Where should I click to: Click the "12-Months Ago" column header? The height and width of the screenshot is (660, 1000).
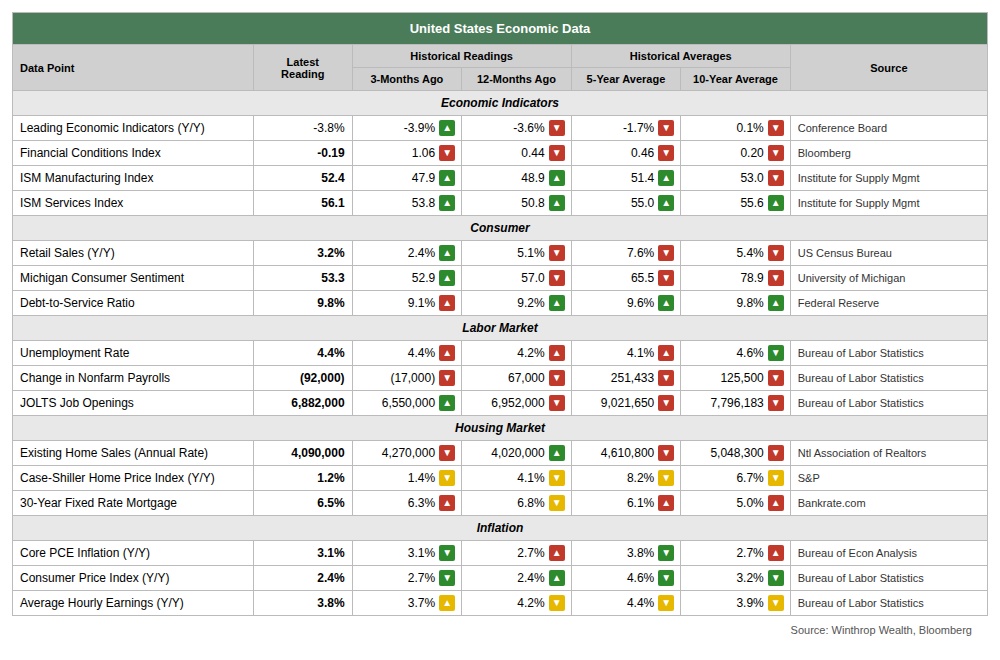point(516,79)
